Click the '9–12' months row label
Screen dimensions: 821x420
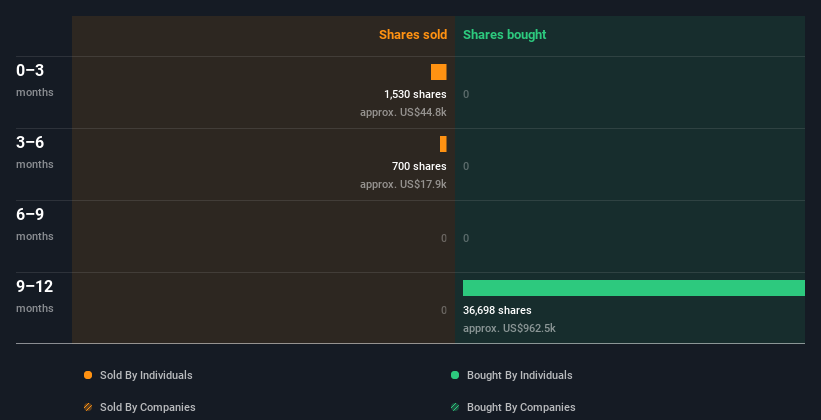click(35, 286)
